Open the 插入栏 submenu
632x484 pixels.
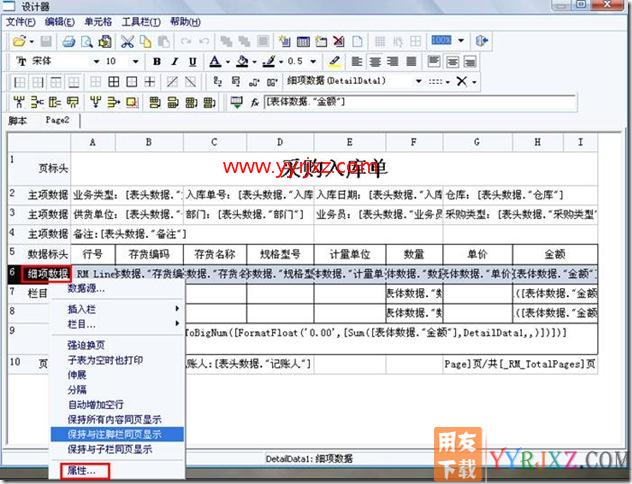[117, 309]
